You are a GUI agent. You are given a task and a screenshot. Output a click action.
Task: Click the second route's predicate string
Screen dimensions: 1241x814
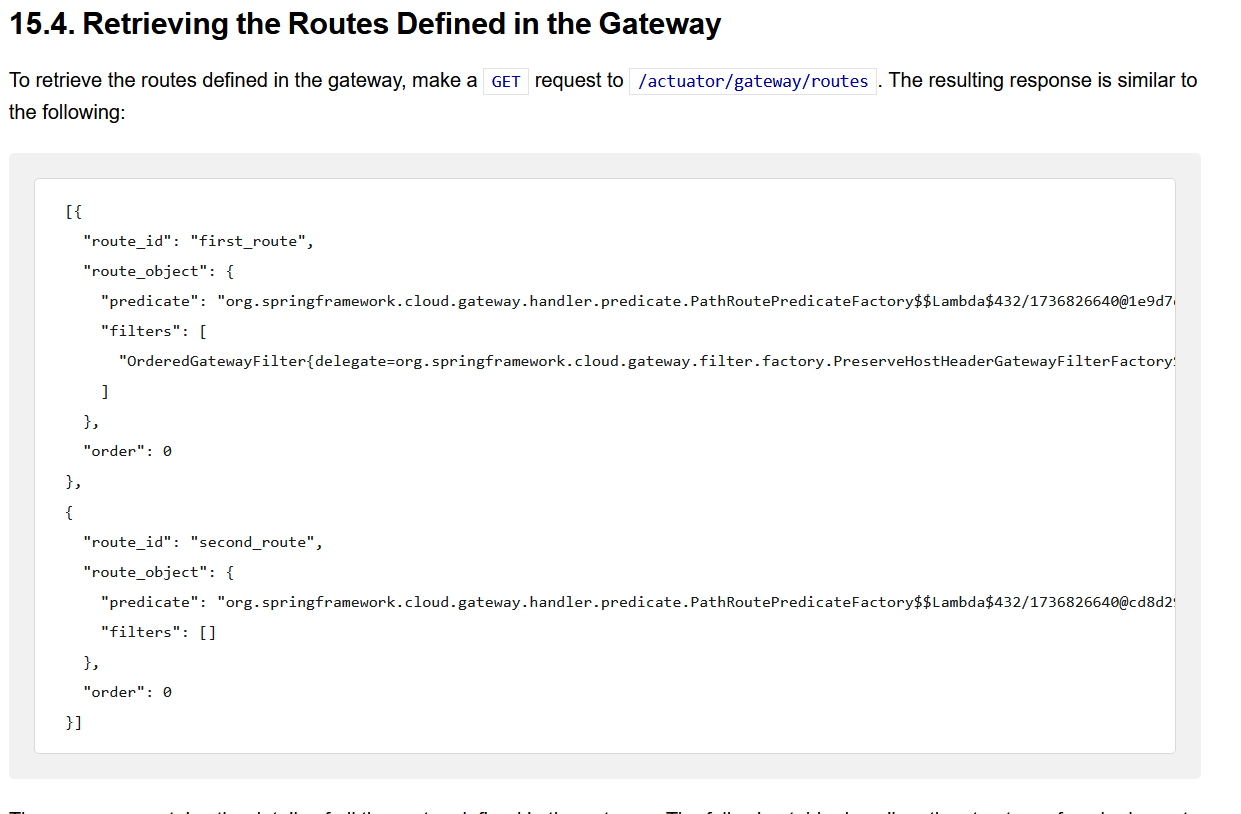tap(690, 602)
